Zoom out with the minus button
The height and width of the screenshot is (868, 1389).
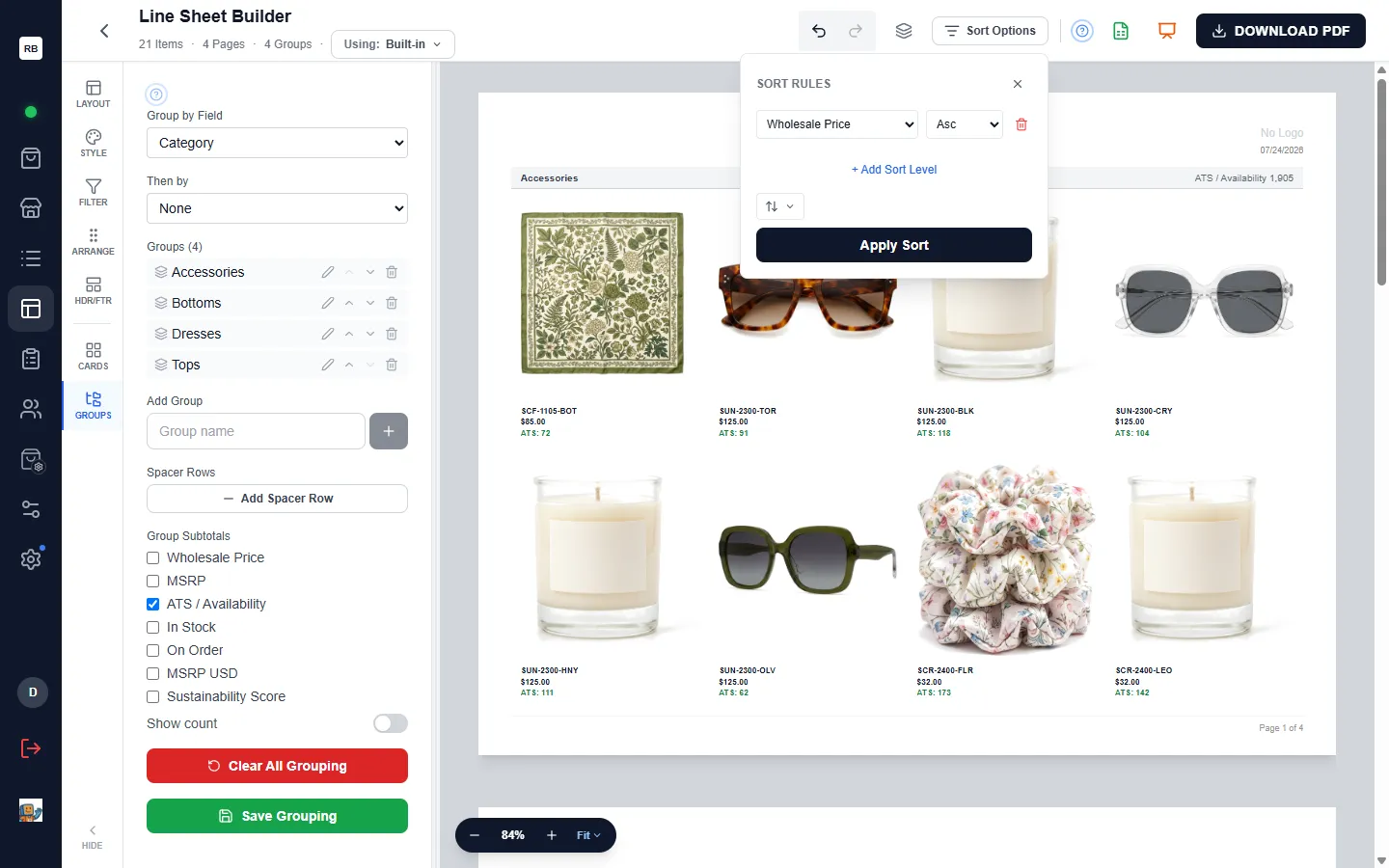(475, 835)
